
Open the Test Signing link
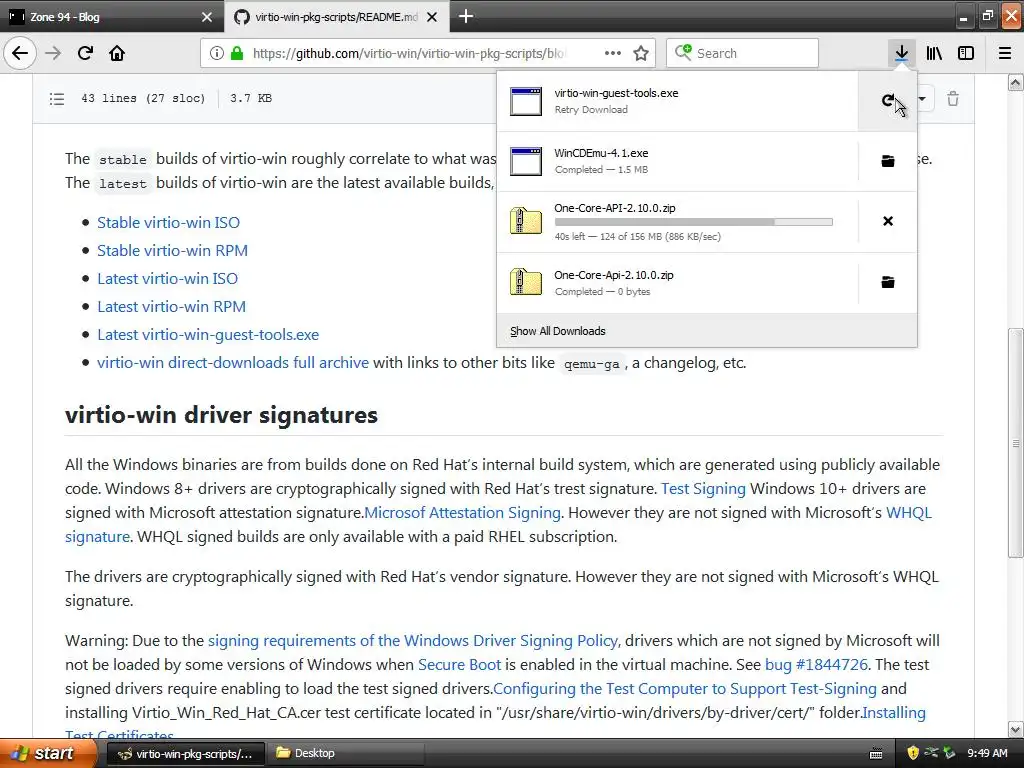pos(703,489)
